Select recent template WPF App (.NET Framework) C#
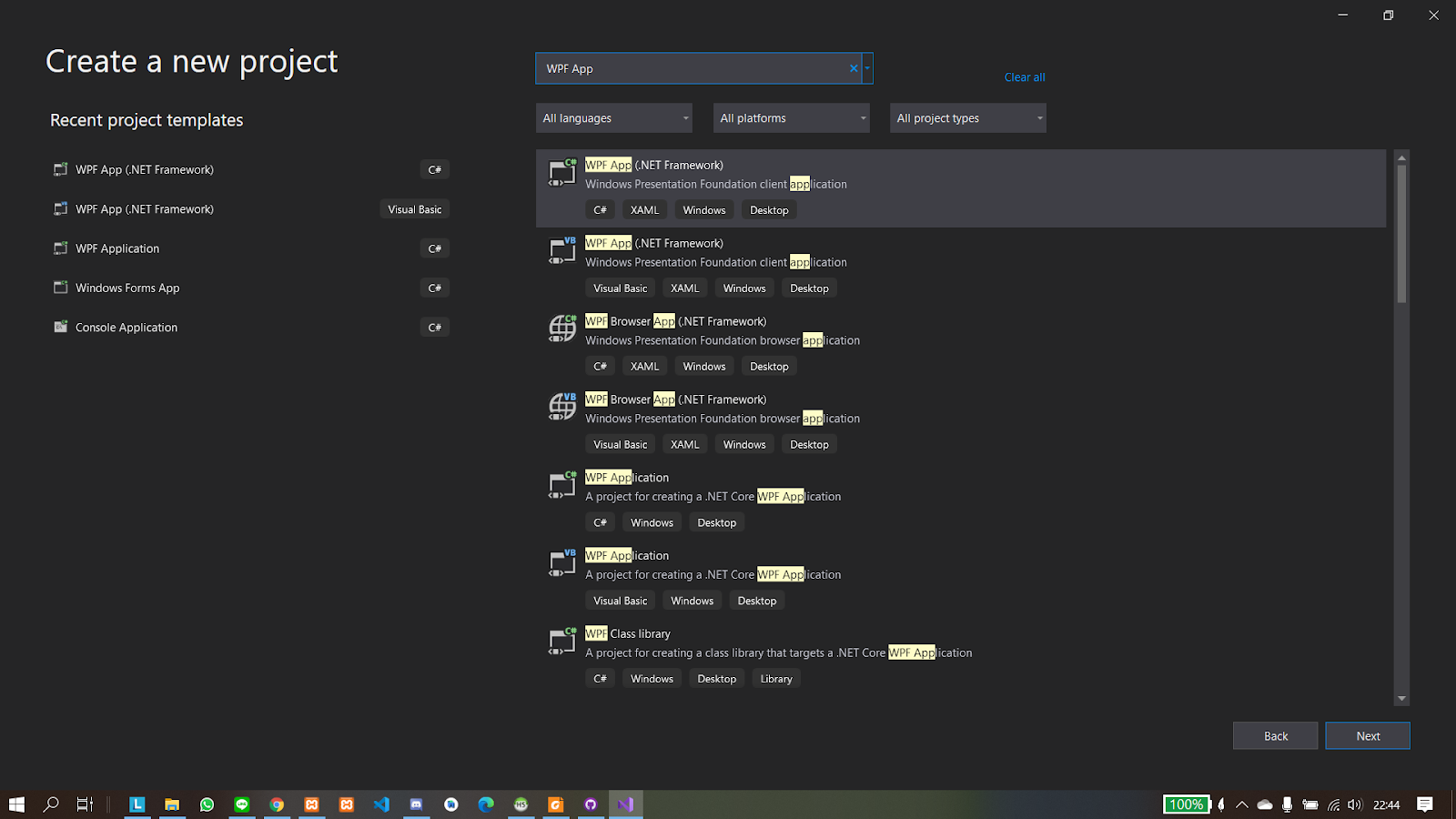The width and height of the screenshot is (1456, 819). (250, 169)
